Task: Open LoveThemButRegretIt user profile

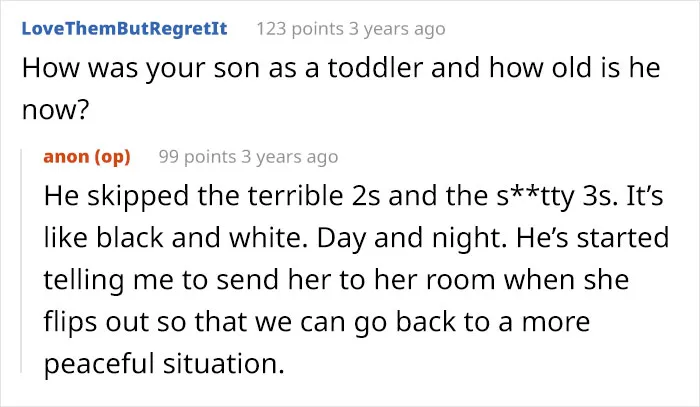Action: click(125, 29)
